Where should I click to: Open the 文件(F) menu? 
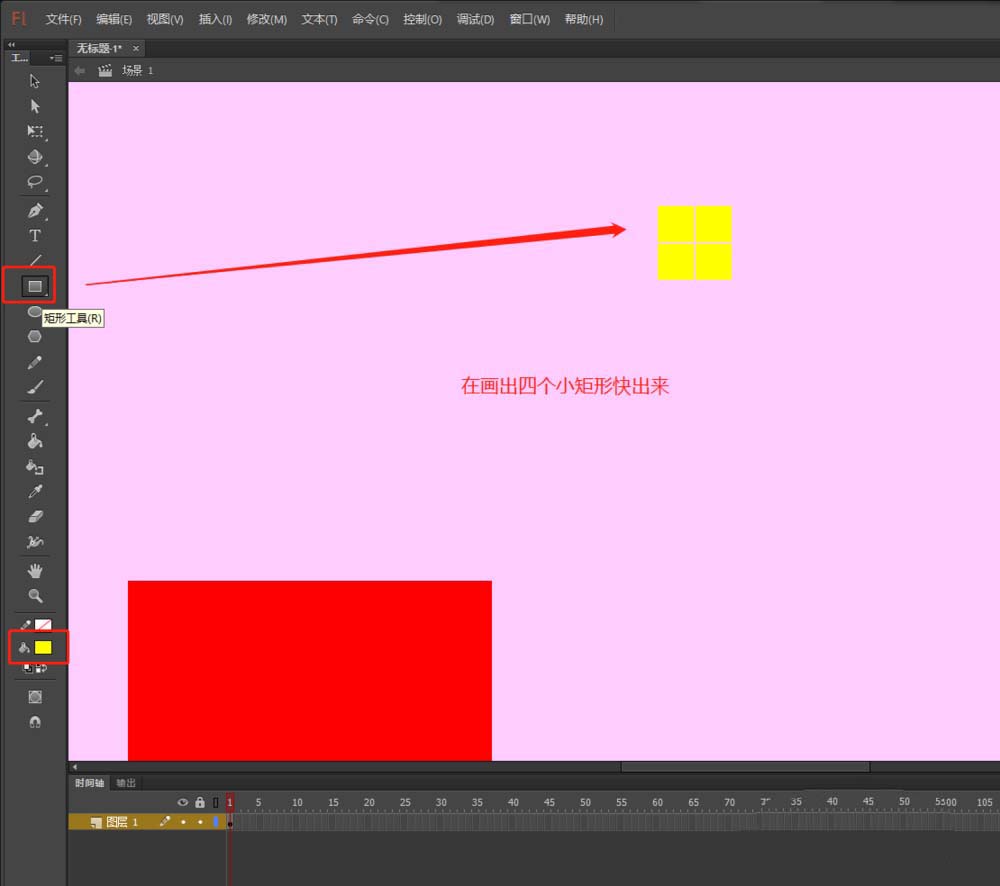click(x=63, y=19)
